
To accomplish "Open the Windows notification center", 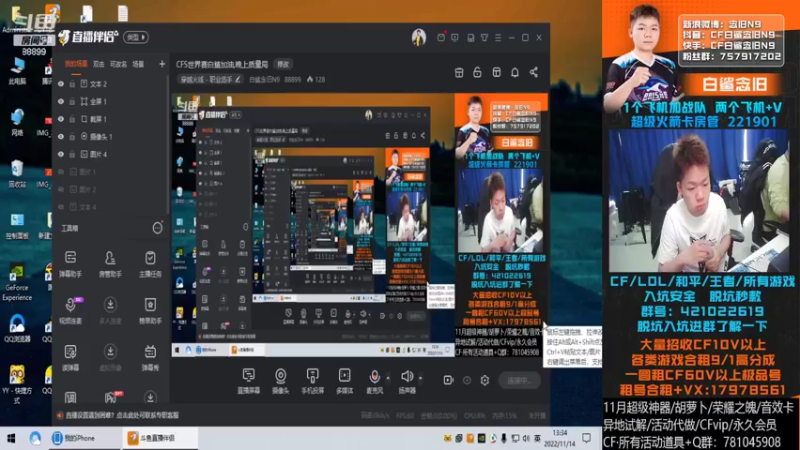I will pos(587,438).
